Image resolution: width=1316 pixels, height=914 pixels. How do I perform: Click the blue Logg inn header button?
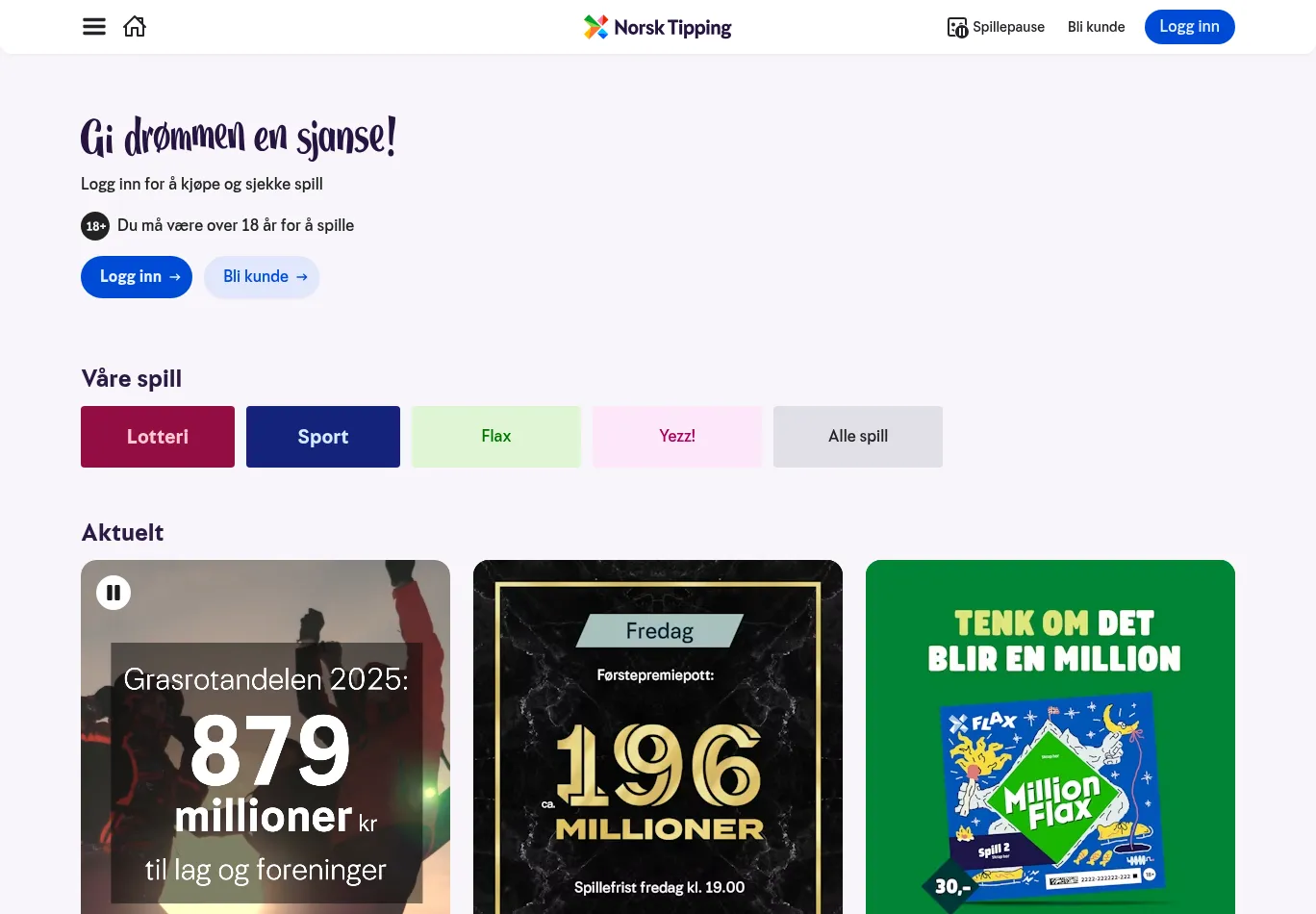1189,27
